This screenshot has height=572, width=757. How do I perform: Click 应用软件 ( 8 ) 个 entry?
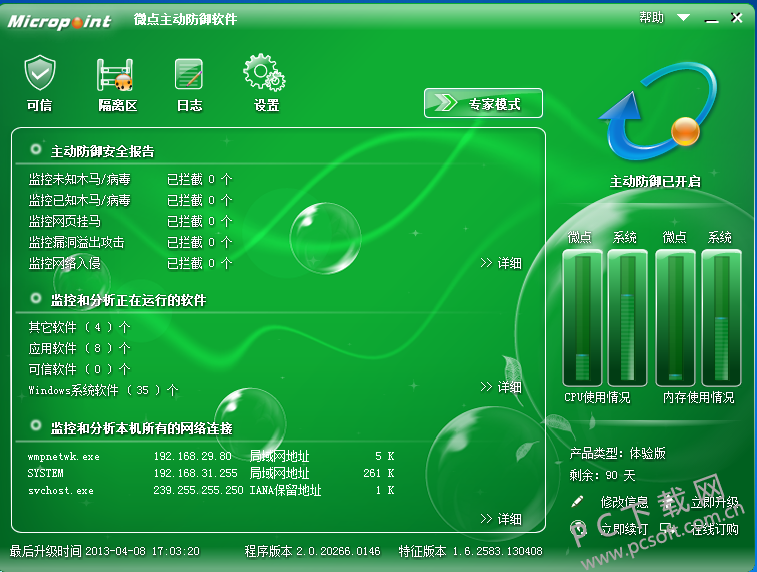[x=79, y=348]
